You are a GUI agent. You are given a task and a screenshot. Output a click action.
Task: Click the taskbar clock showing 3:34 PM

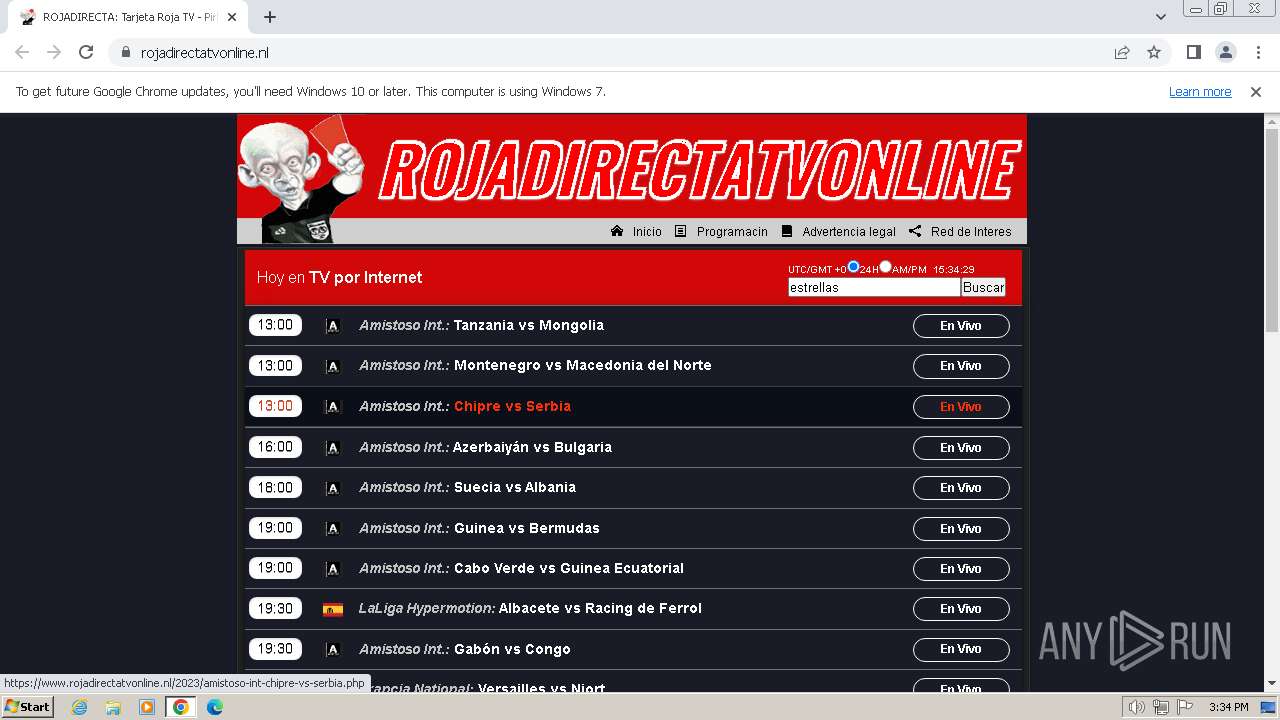(1229, 708)
